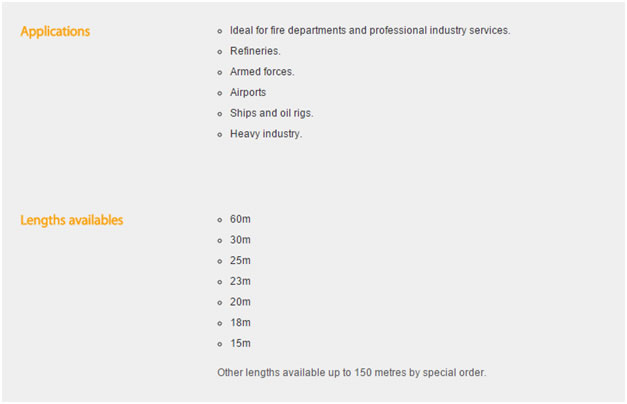Click the Heavy industry list entry

point(265,134)
